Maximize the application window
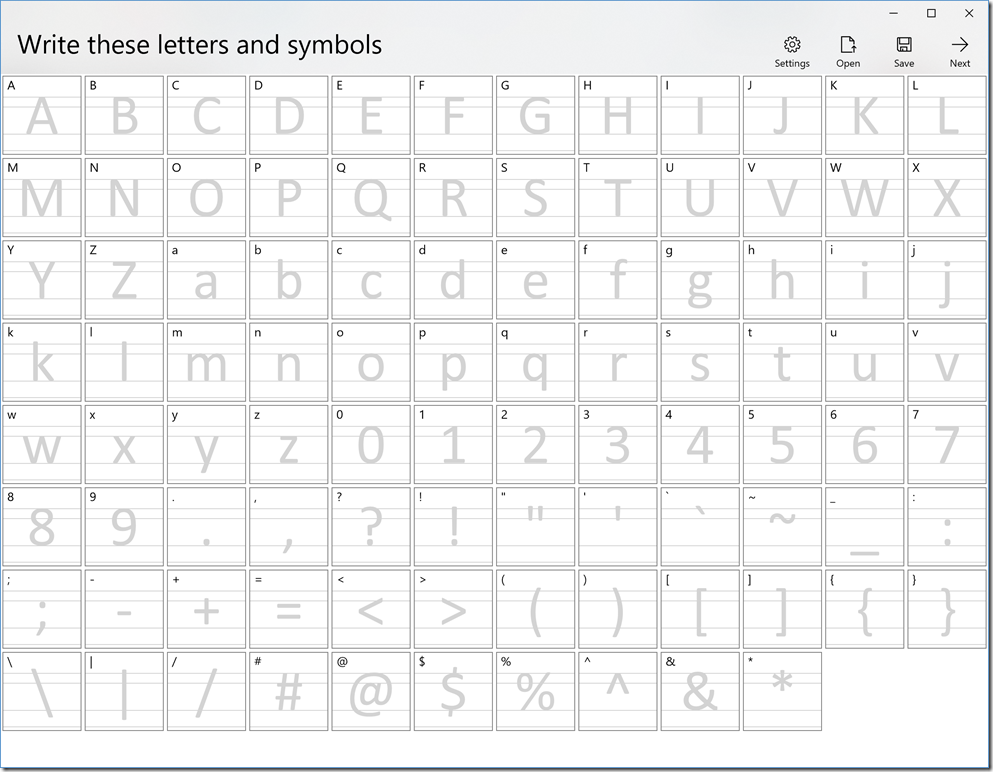993x772 pixels. (931, 13)
